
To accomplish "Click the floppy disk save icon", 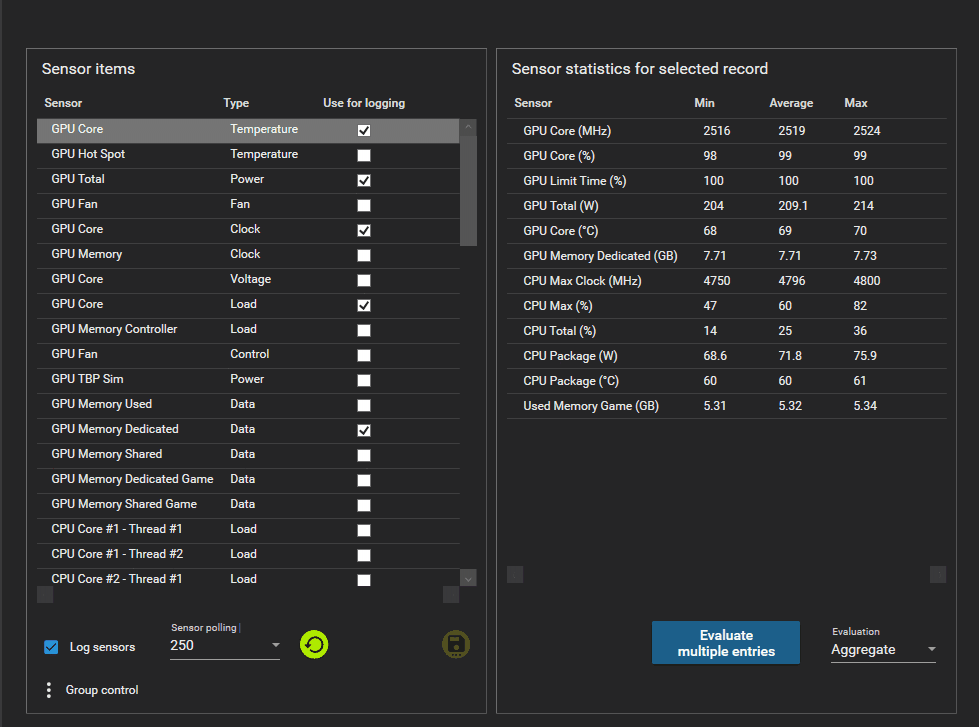I will coord(456,645).
